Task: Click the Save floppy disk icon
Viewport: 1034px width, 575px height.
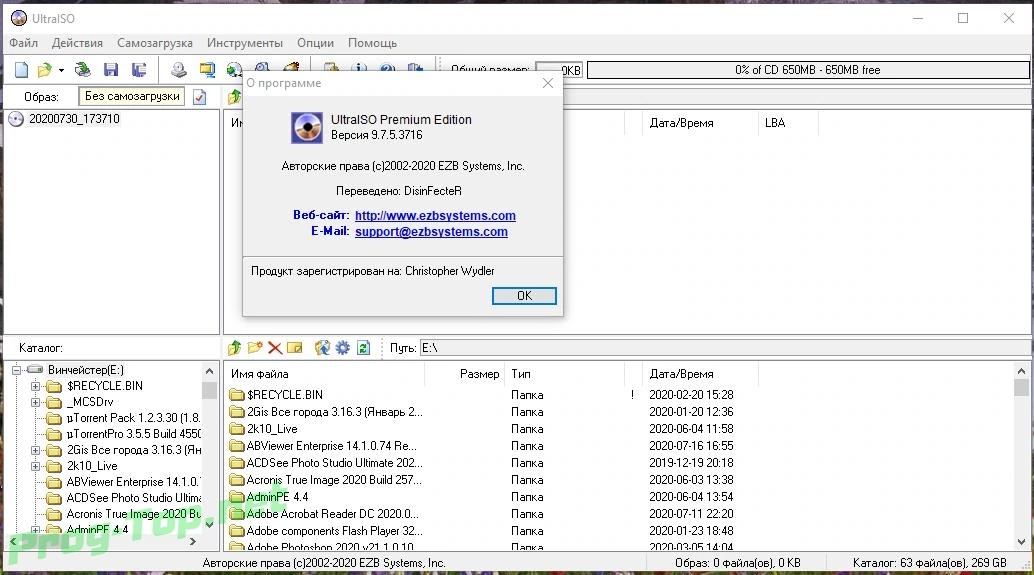Action: 111,70
